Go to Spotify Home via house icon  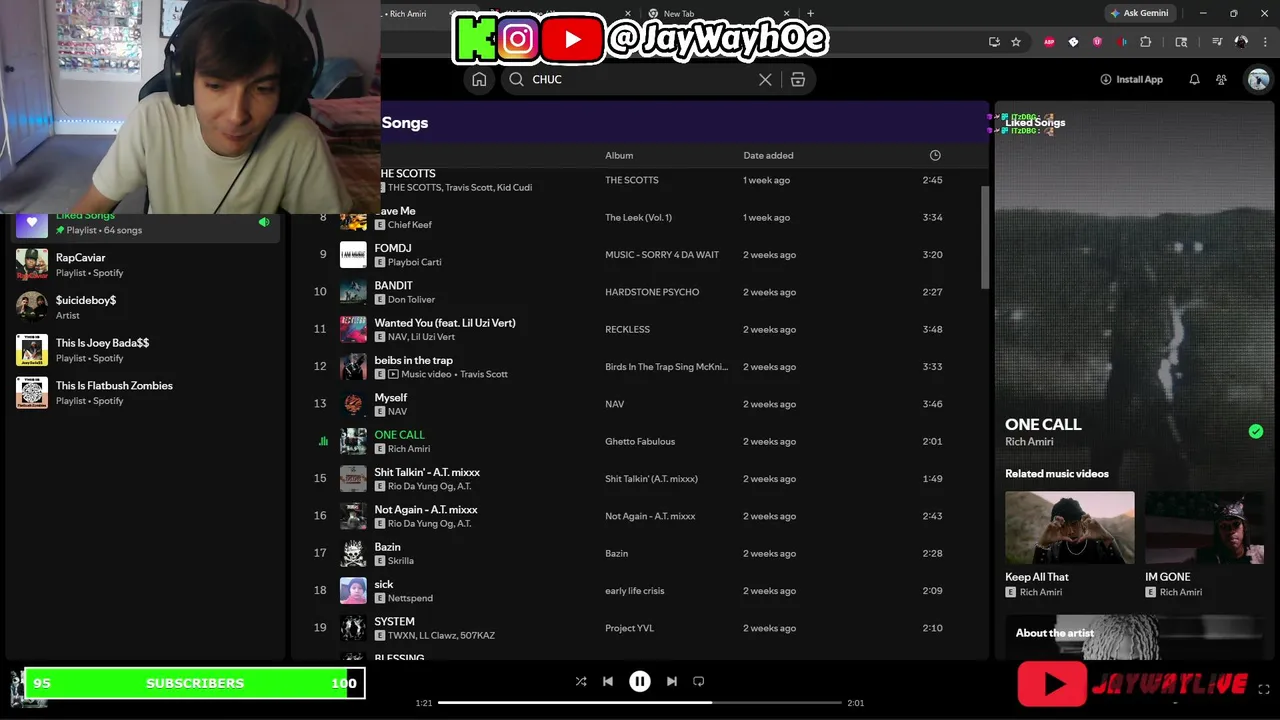point(479,79)
